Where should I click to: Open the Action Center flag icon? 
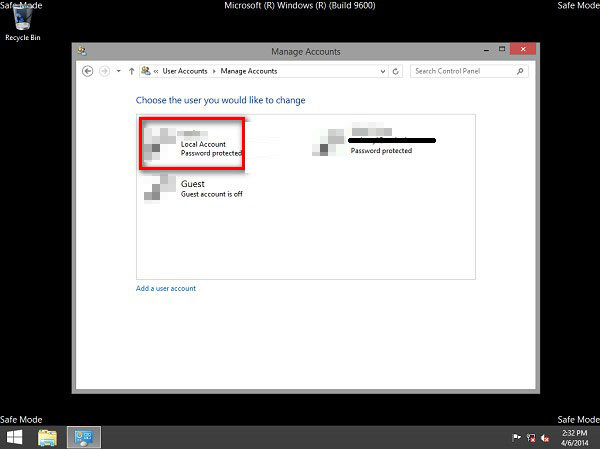click(x=516, y=437)
